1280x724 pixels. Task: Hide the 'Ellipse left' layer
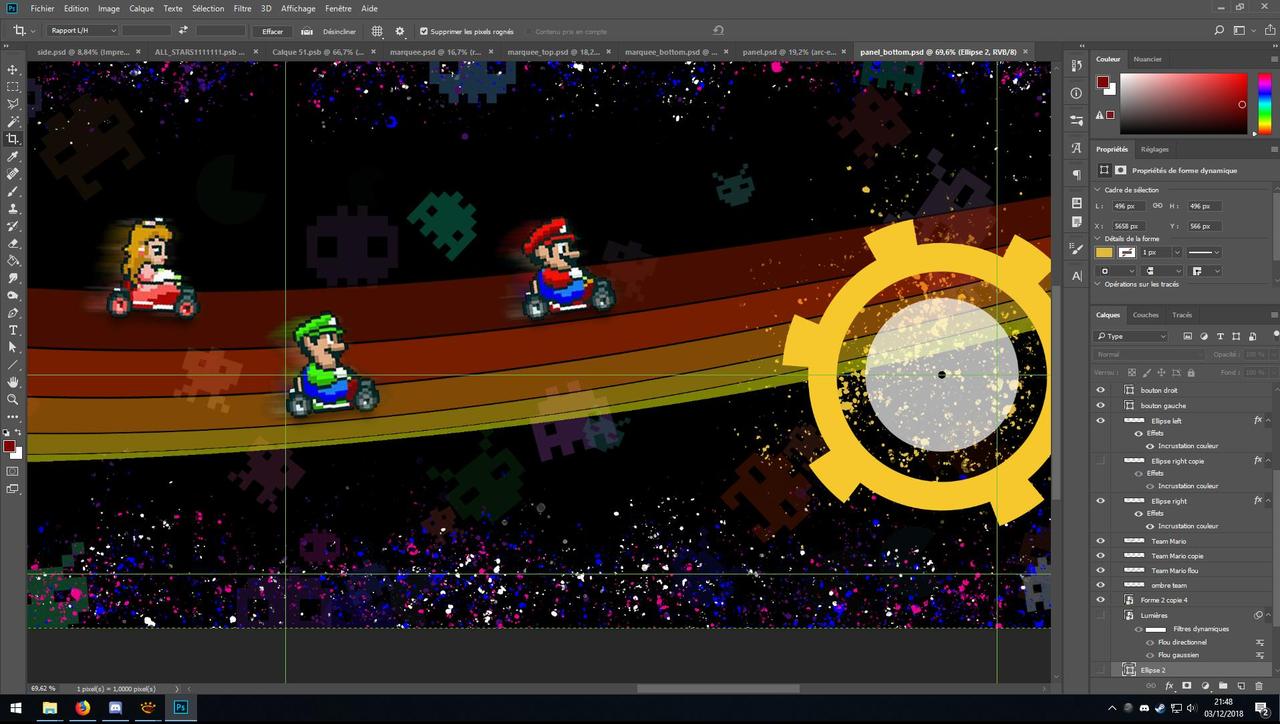pos(1100,421)
